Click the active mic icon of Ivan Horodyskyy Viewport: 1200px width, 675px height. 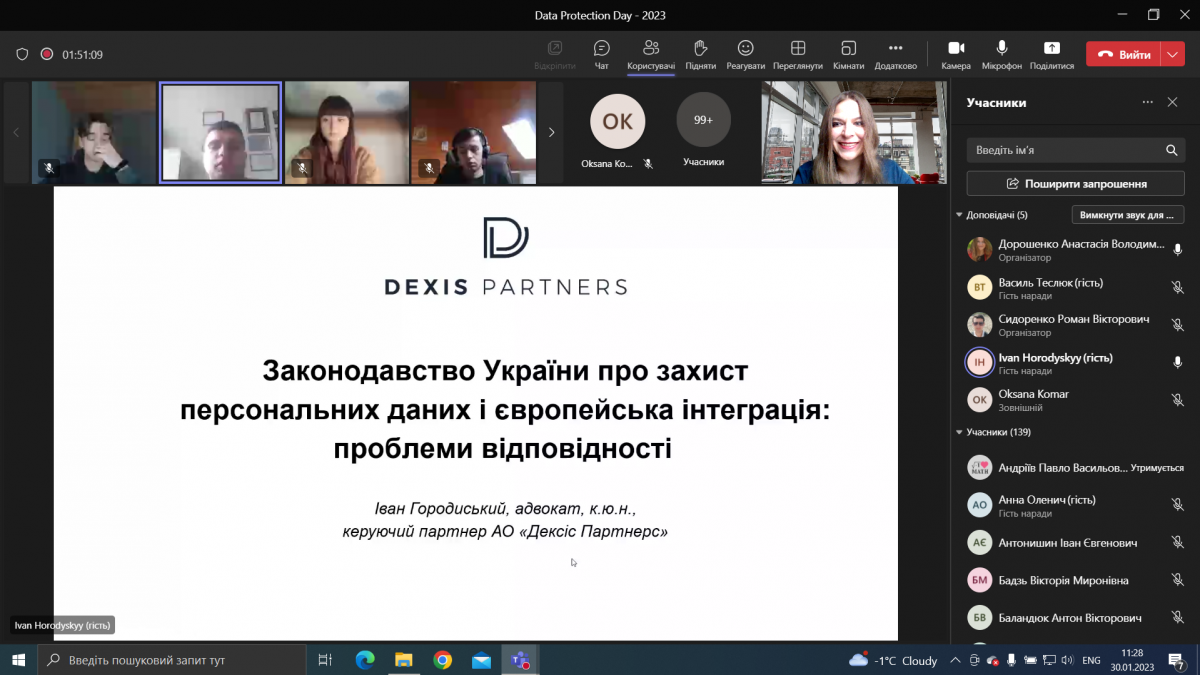click(1177, 363)
